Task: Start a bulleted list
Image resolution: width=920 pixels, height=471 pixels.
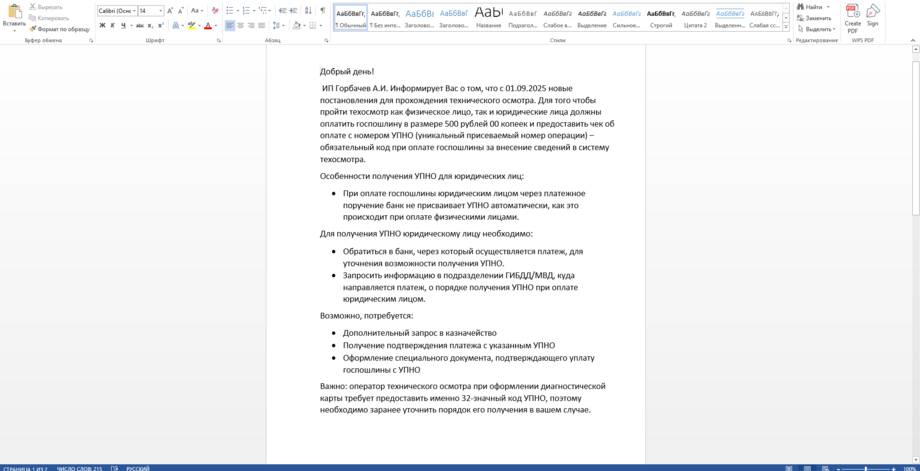Action: tap(229, 11)
